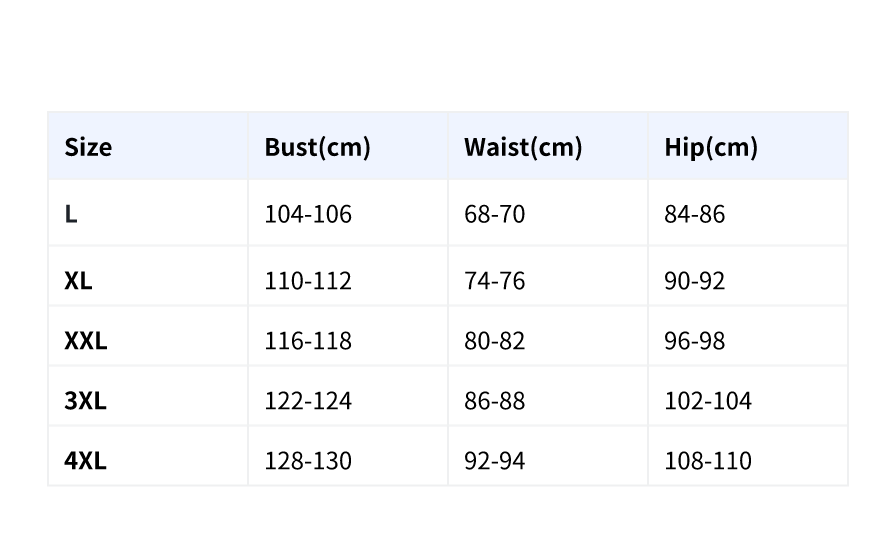This screenshot has width=896, height=534.
Task: Click waist value 68-70
Action: point(494,214)
